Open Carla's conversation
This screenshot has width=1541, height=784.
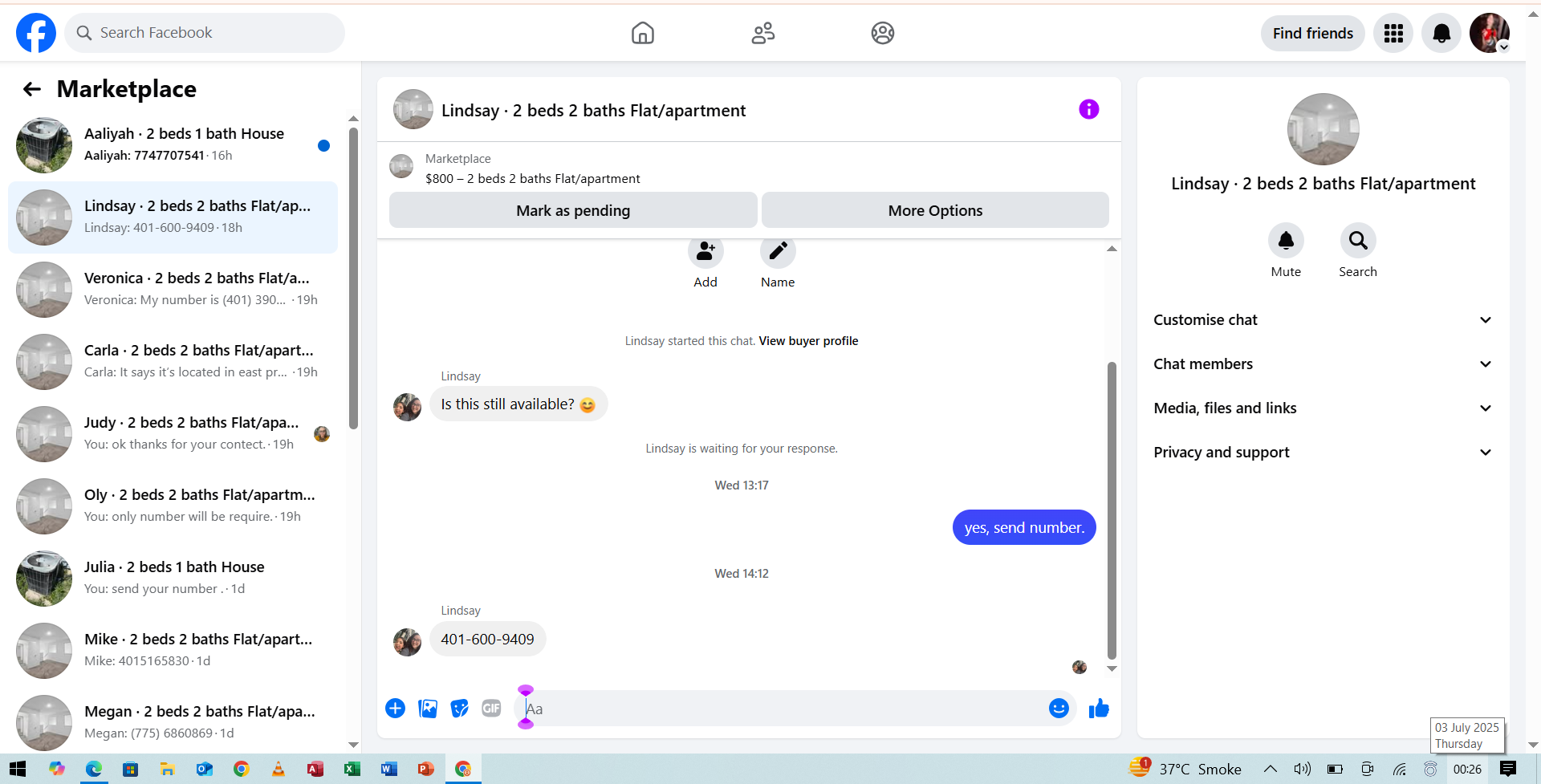click(173, 362)
